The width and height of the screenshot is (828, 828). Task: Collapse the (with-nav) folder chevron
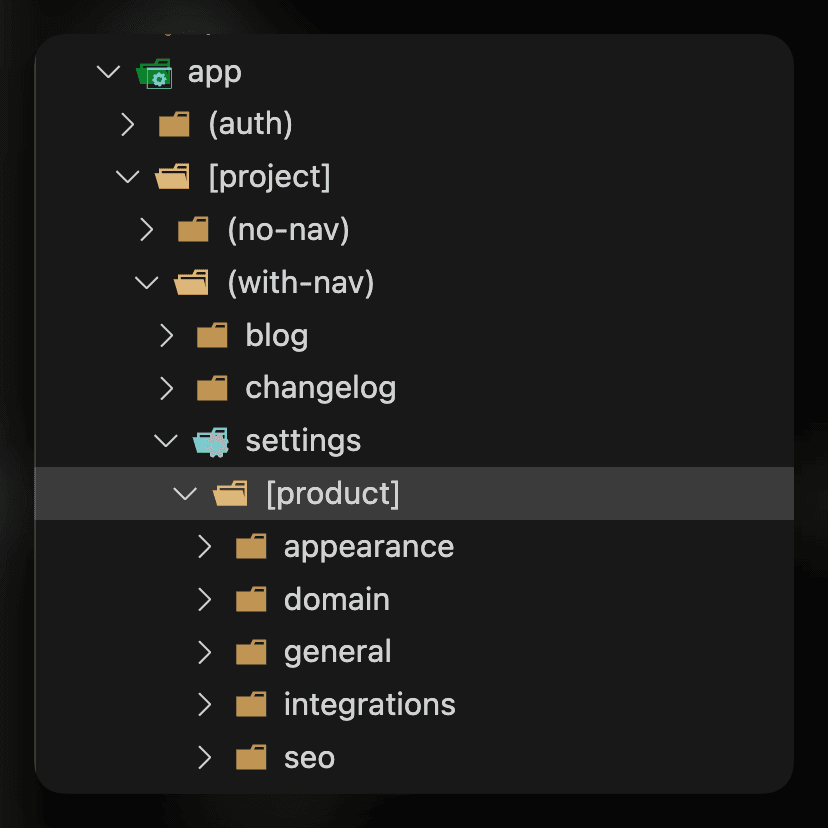click(x=147, y=284)
